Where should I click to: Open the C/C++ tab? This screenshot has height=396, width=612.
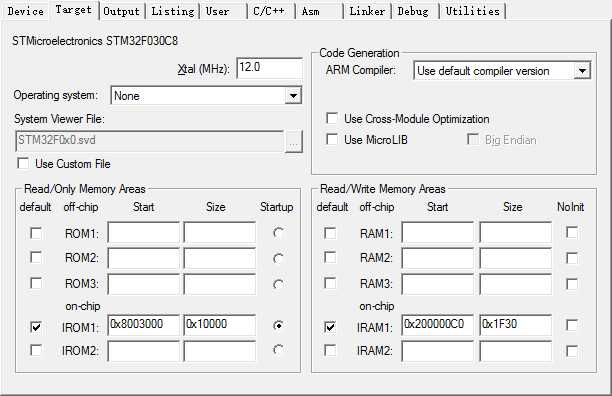[x=269, y=11]
